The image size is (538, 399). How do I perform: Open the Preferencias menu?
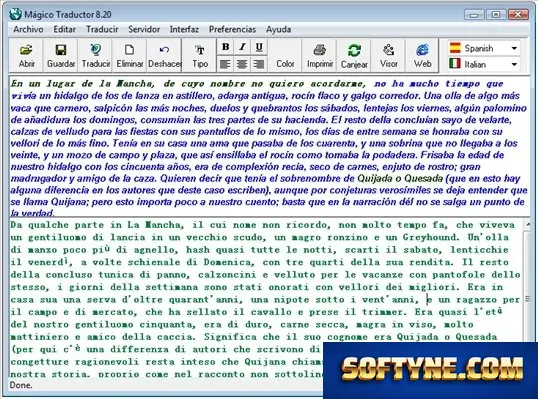(232, 30)
